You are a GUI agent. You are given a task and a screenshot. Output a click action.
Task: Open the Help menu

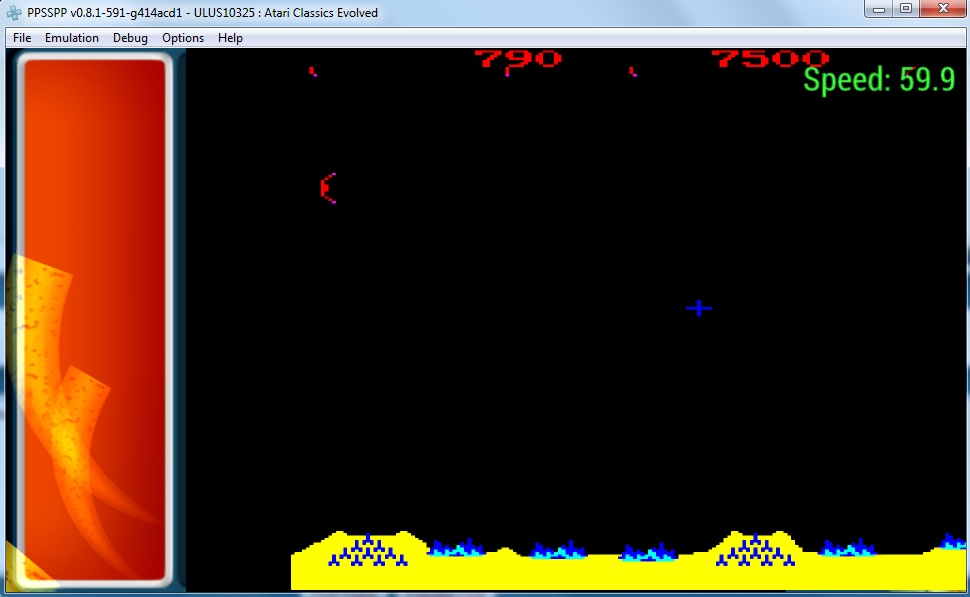230,38
